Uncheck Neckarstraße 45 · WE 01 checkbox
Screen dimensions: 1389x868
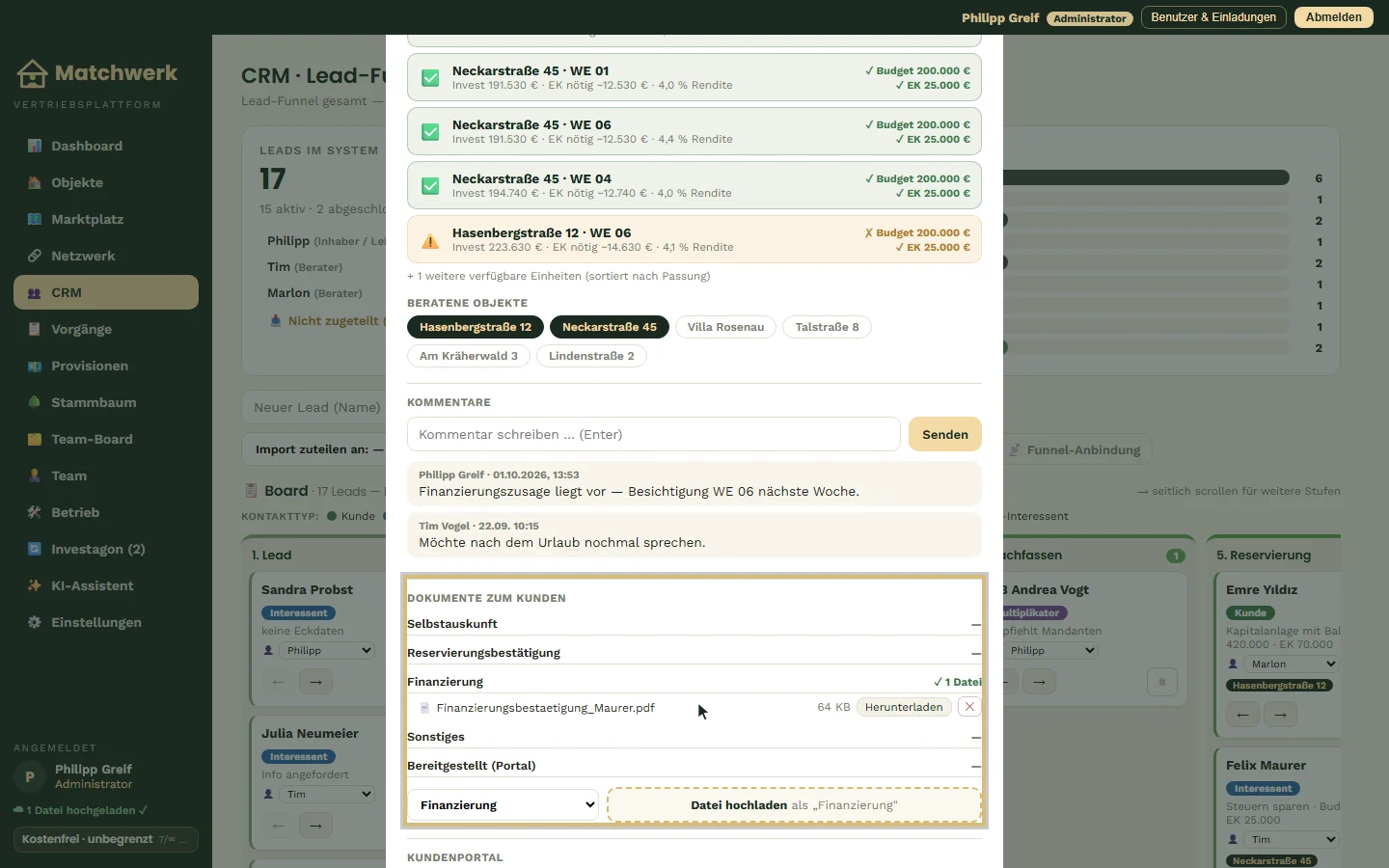[x=430, y=78]
